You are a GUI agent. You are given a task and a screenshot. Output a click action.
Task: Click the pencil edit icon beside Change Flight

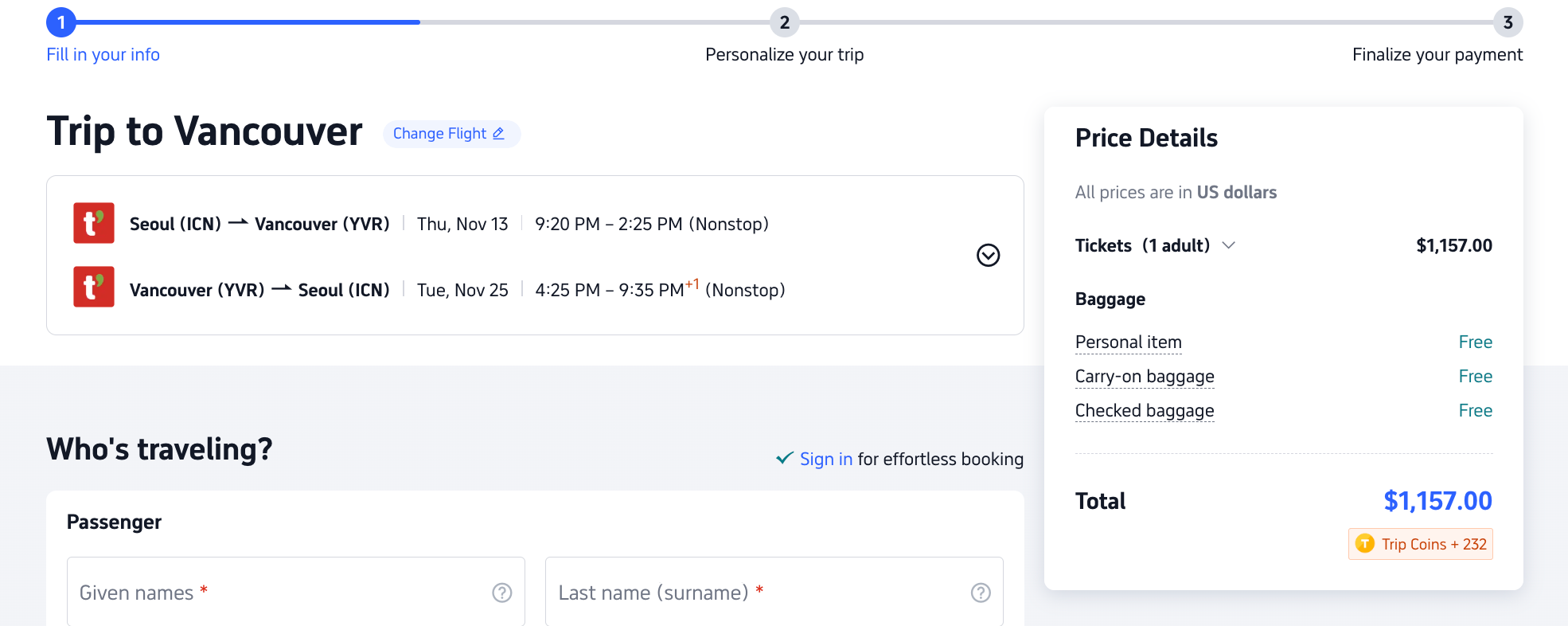pyautogui.click(x=498, y=134)
